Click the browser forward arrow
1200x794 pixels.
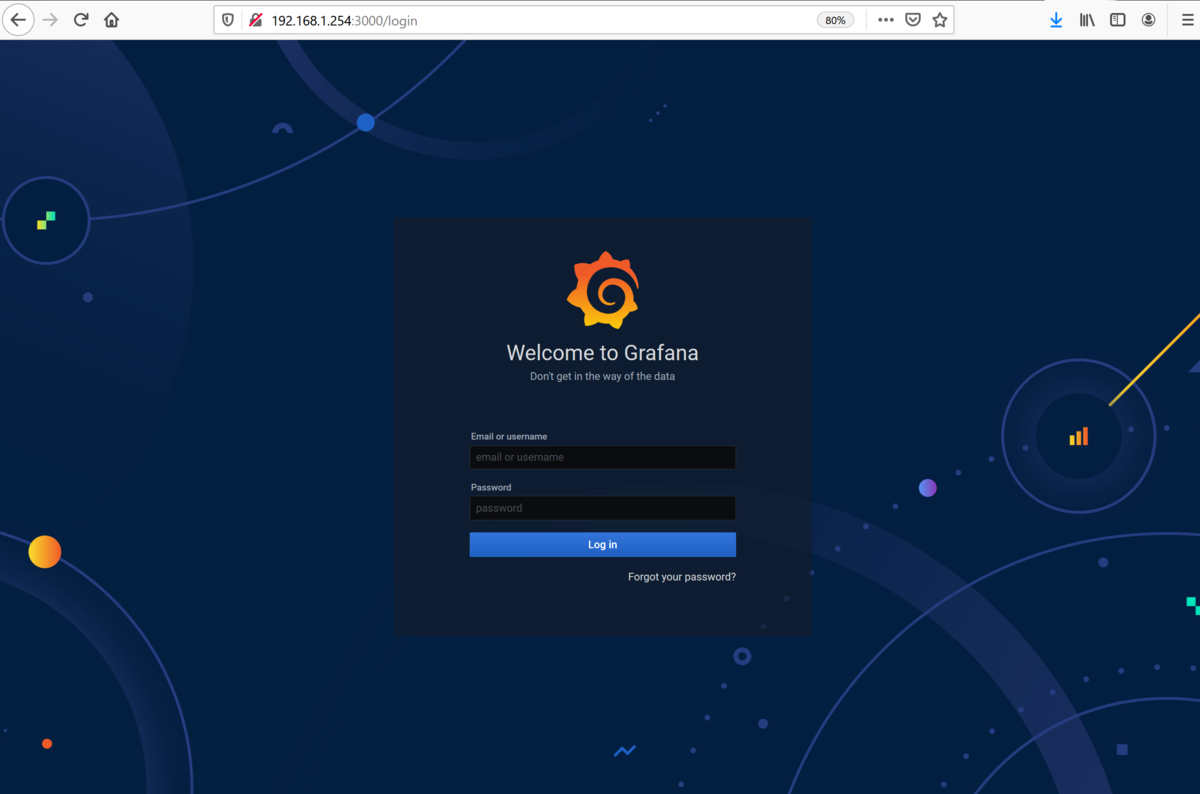(50, 20)
